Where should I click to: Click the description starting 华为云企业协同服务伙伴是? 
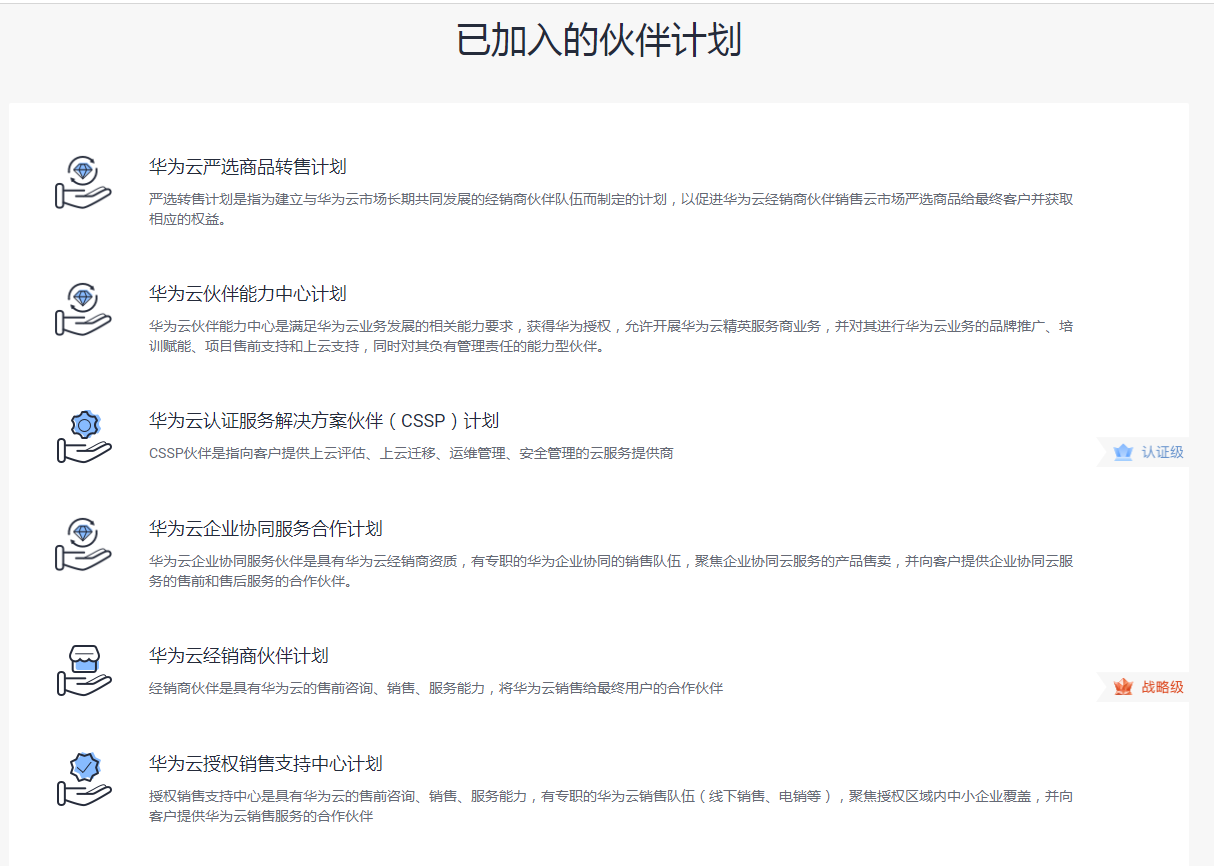(x=611, y=571)
